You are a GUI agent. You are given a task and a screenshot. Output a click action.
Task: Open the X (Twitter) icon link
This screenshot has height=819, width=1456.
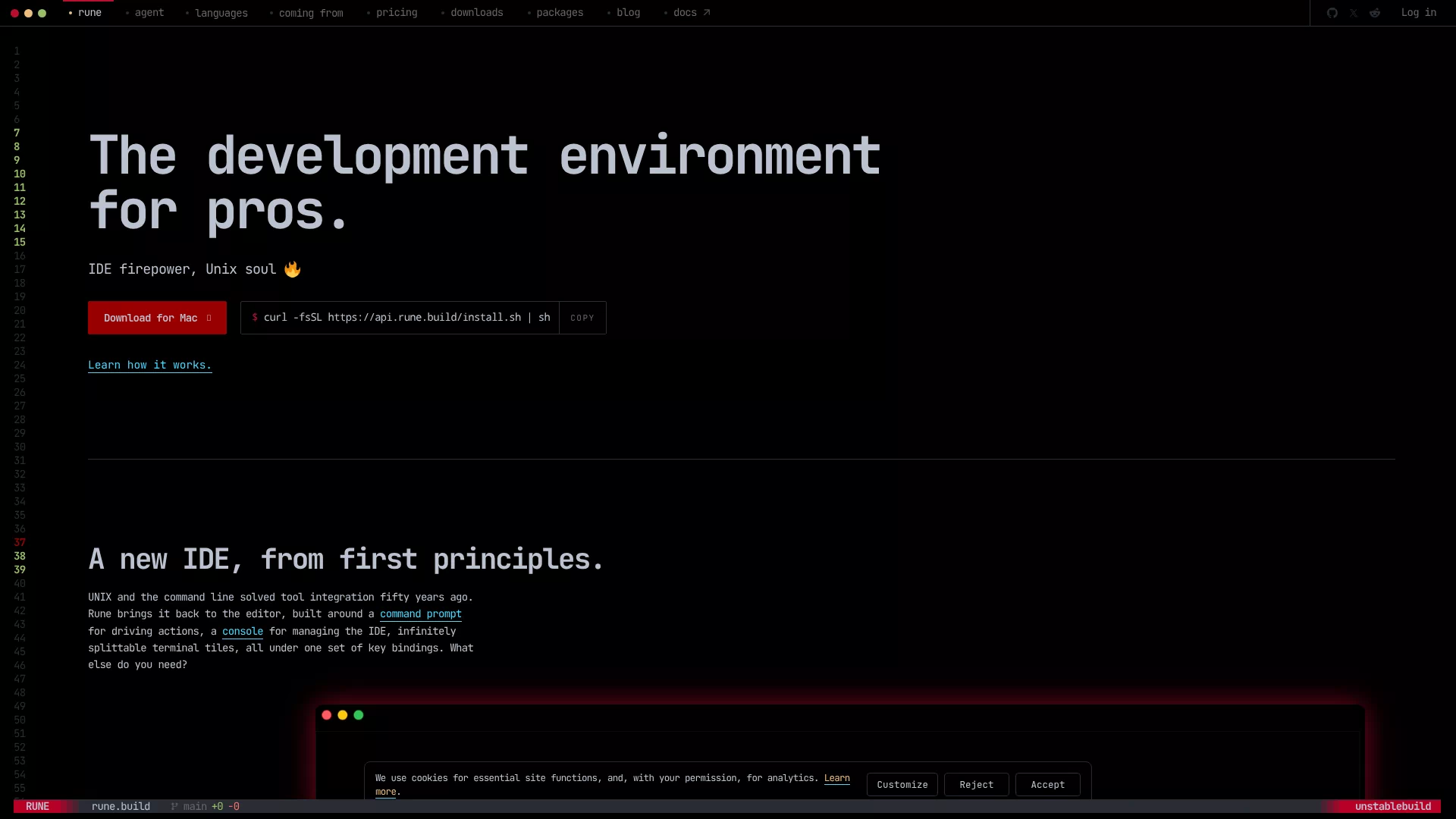coord(1354,13)
